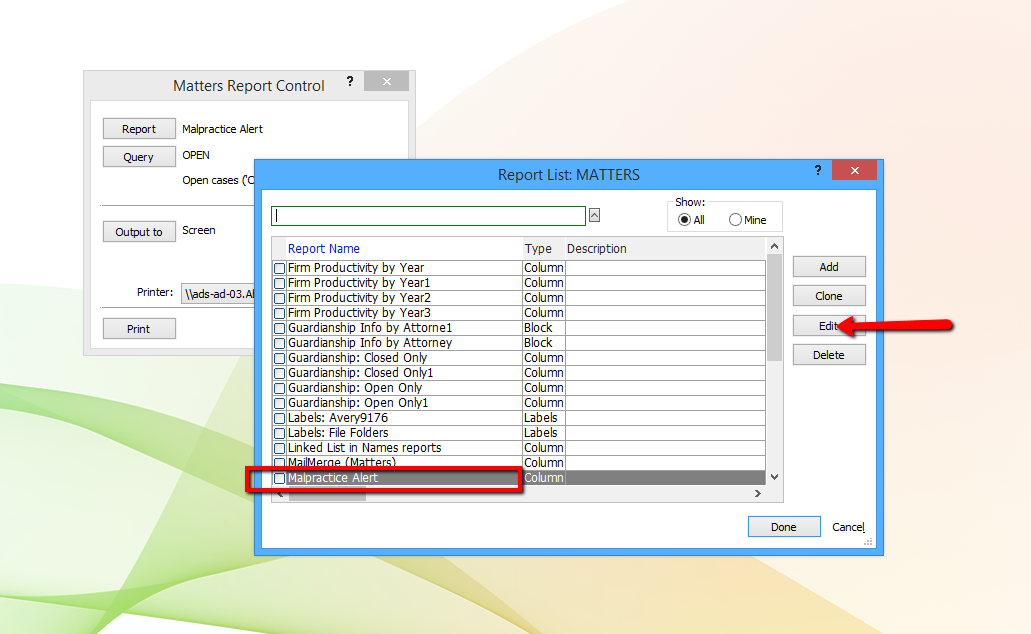Sort by the Report Name column header
This screenshot has width=1031, height=634.
pos(324,249)
